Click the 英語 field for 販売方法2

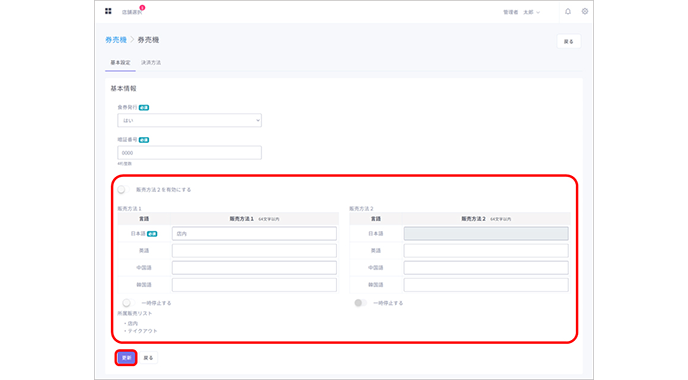[x=486, y=251]
